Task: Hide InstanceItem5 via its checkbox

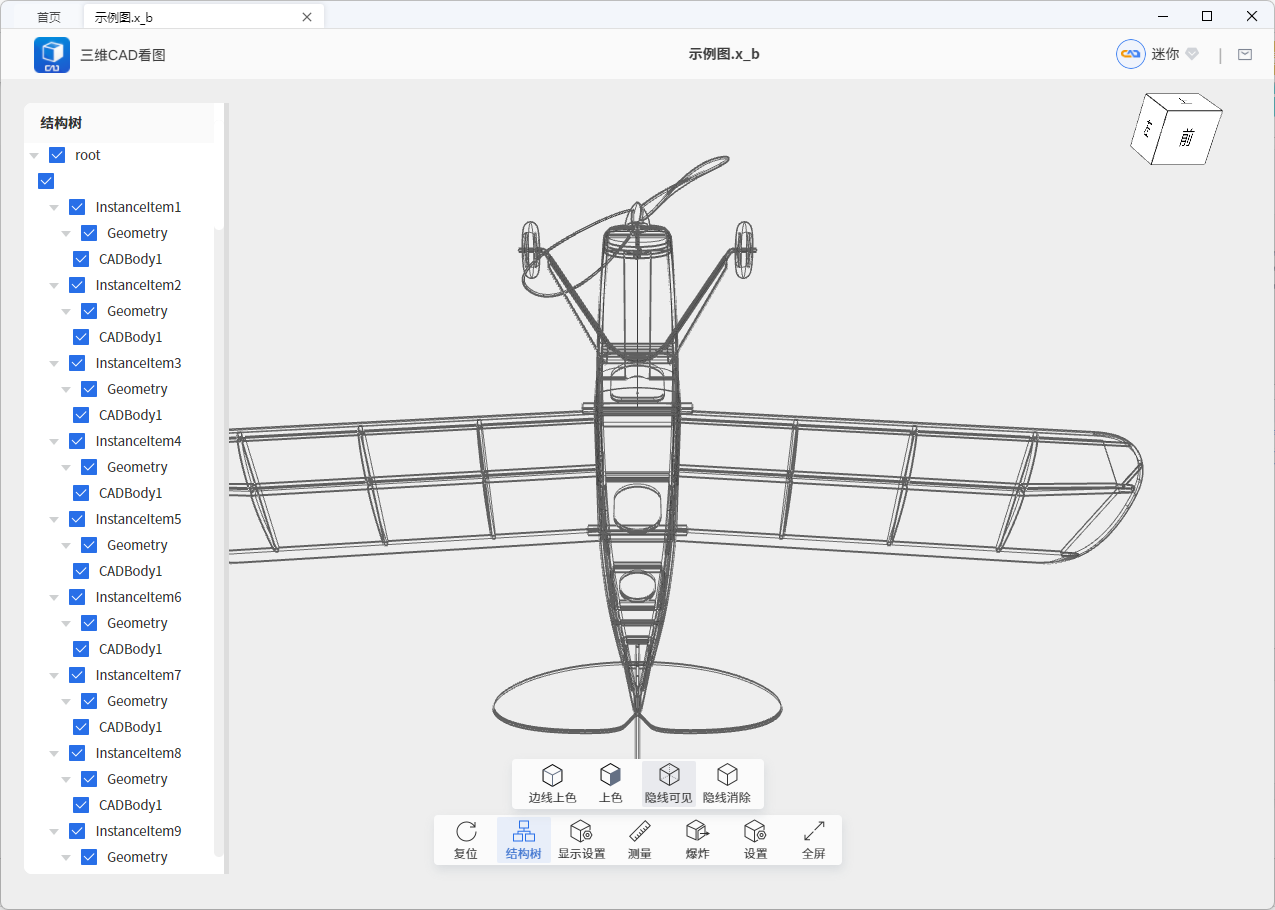Action: (77, 519)
